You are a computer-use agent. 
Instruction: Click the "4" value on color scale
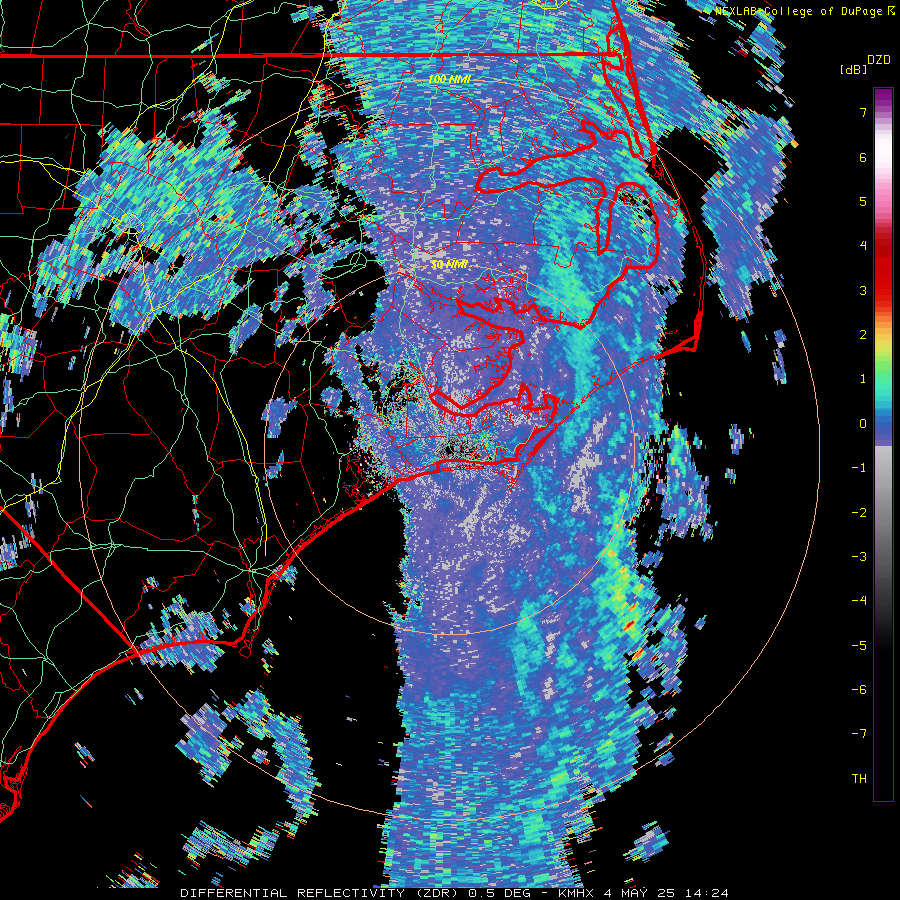coord(863,246)
